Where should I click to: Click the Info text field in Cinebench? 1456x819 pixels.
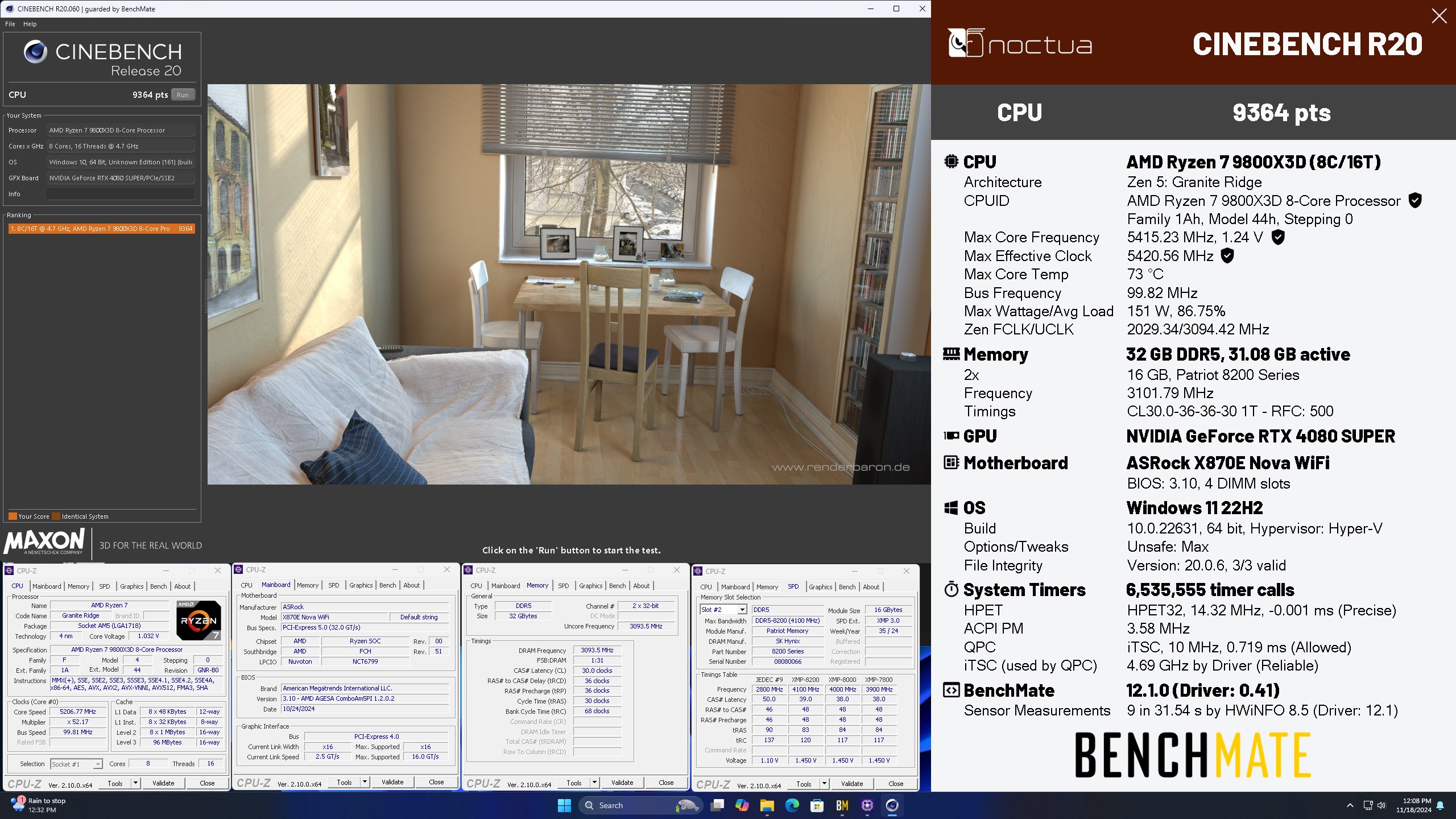pyautogui.click(x=121, y=194)
